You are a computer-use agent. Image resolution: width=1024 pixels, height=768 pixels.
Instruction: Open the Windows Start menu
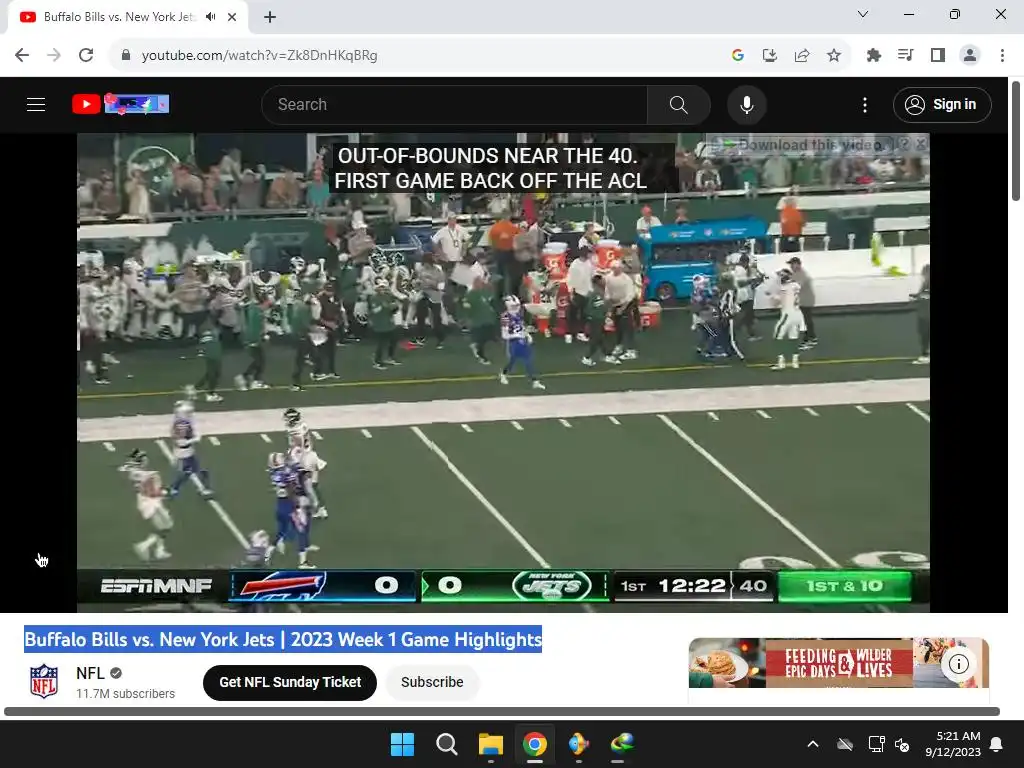click(402, 744)
